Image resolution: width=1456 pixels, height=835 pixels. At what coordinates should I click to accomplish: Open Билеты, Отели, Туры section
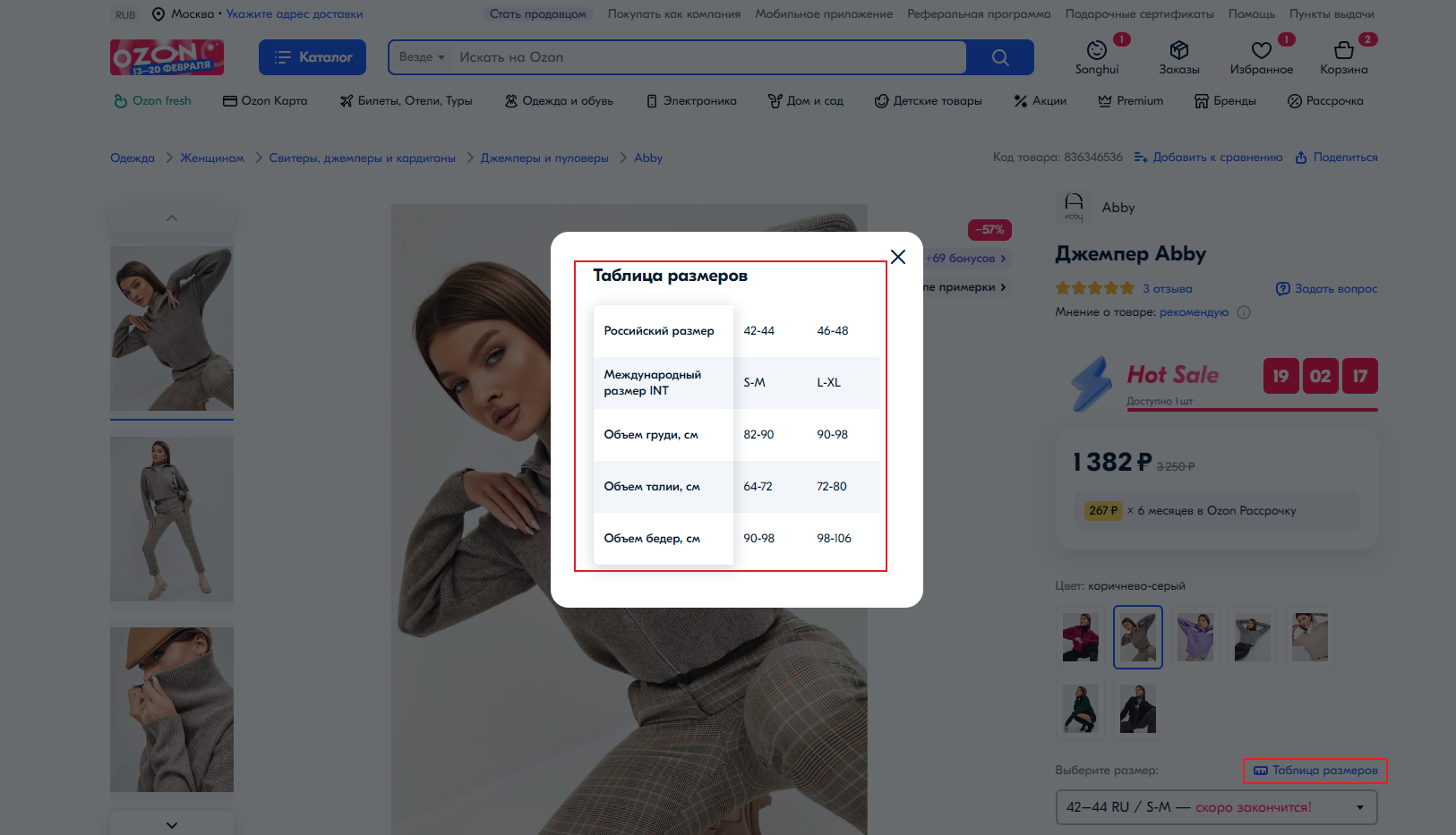[x=406, y=101]
